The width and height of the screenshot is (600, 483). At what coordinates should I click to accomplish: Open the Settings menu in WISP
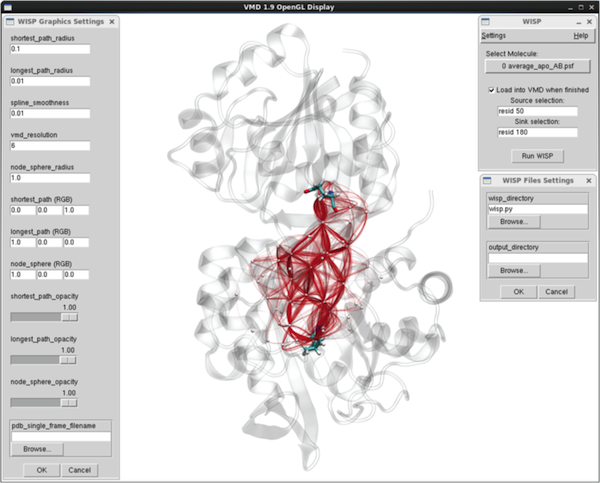pos(494,36)
